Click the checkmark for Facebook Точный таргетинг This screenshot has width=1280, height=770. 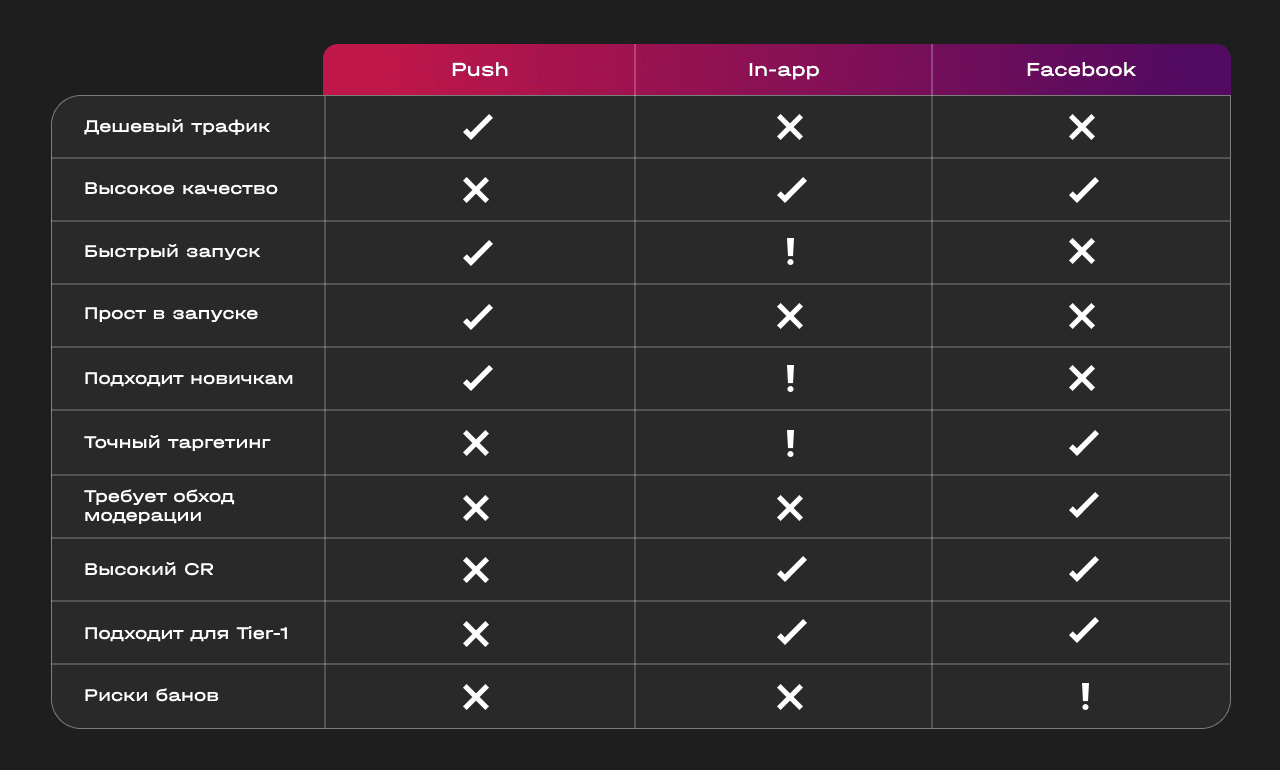[x=1083, y=442]
